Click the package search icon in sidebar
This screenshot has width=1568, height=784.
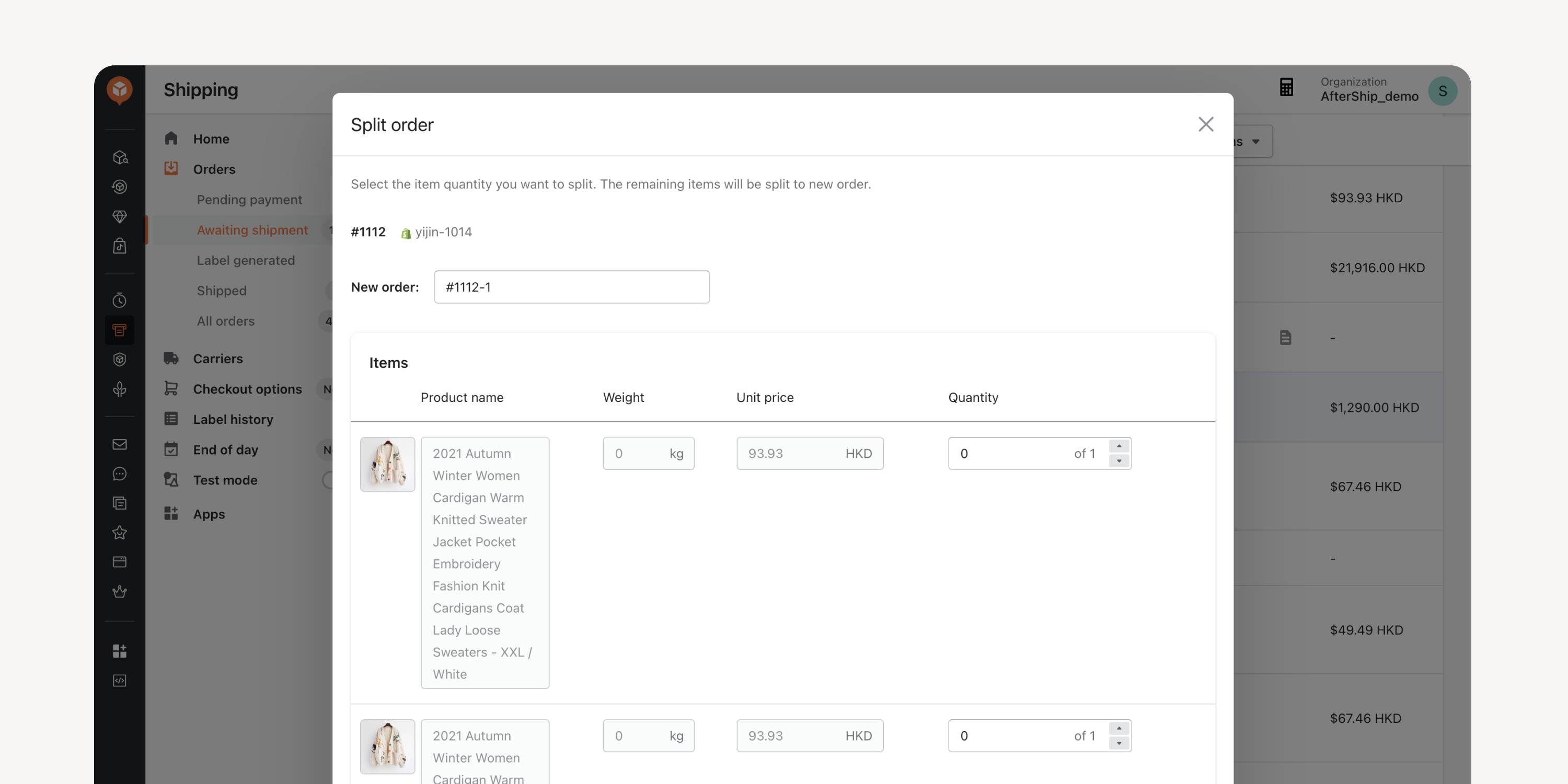pyautogui.click(x=119, y=157)
